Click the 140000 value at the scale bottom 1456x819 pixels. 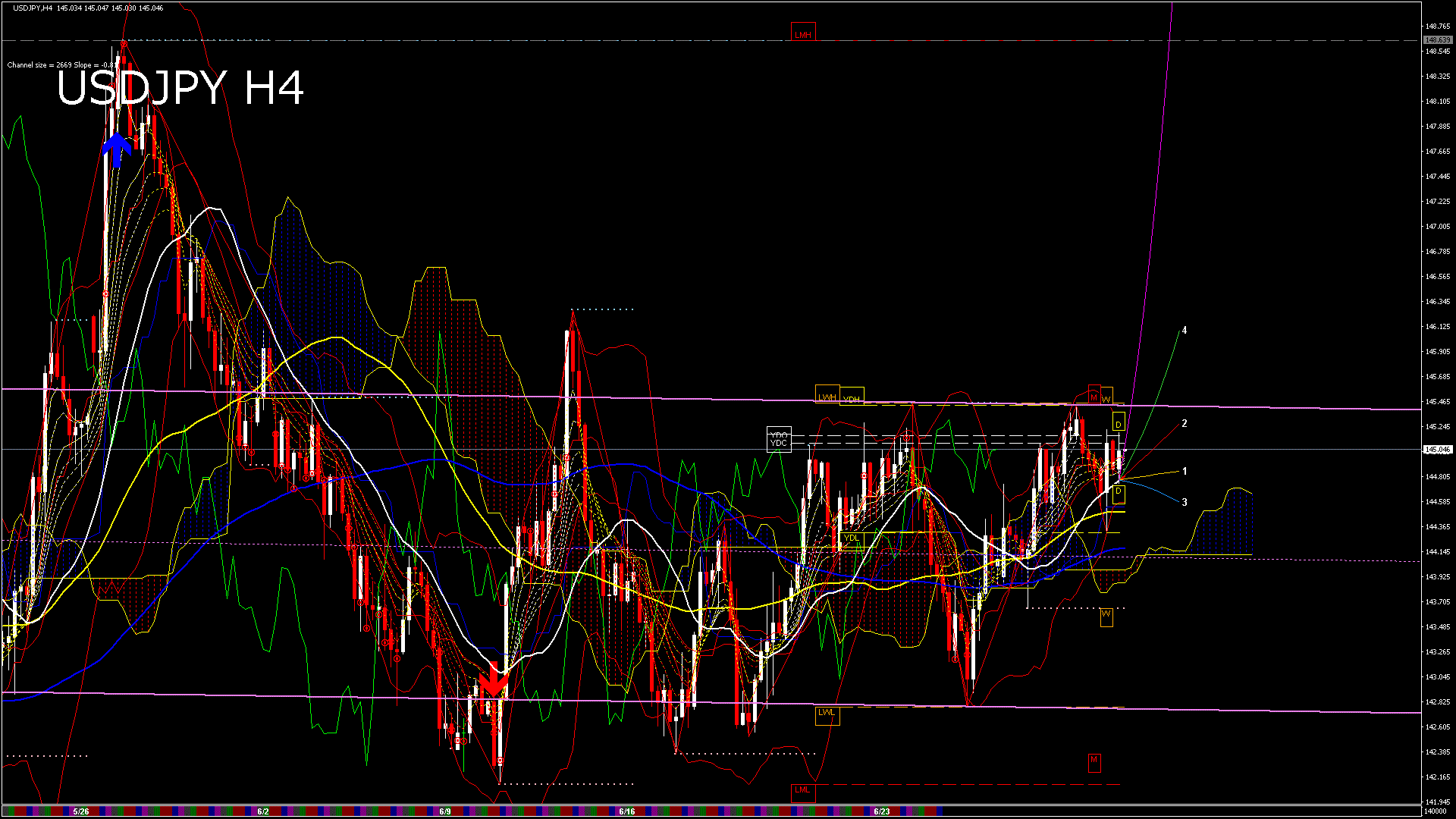(x=1436, y=811)
